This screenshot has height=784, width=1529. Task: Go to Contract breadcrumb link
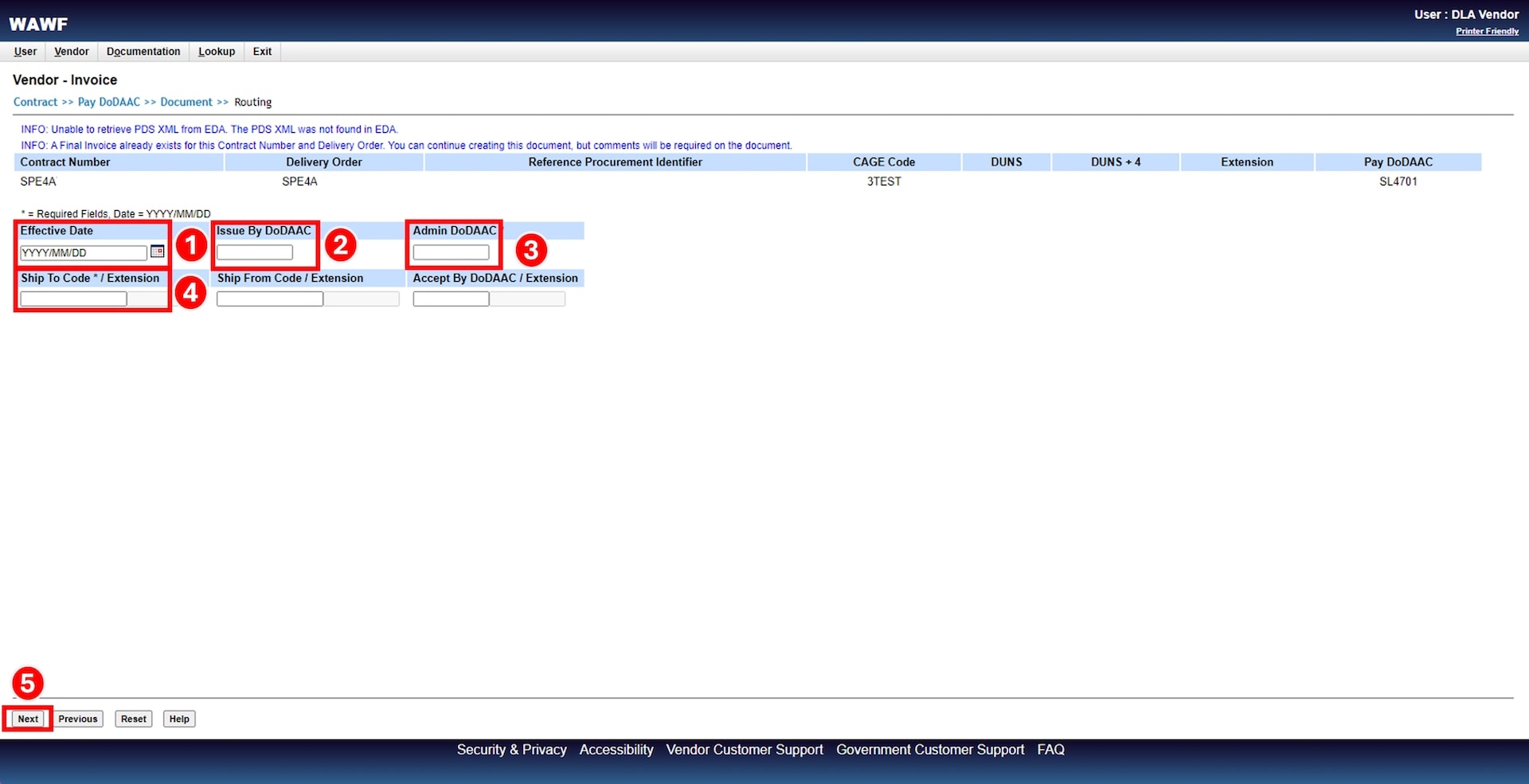tap(35, 102)
